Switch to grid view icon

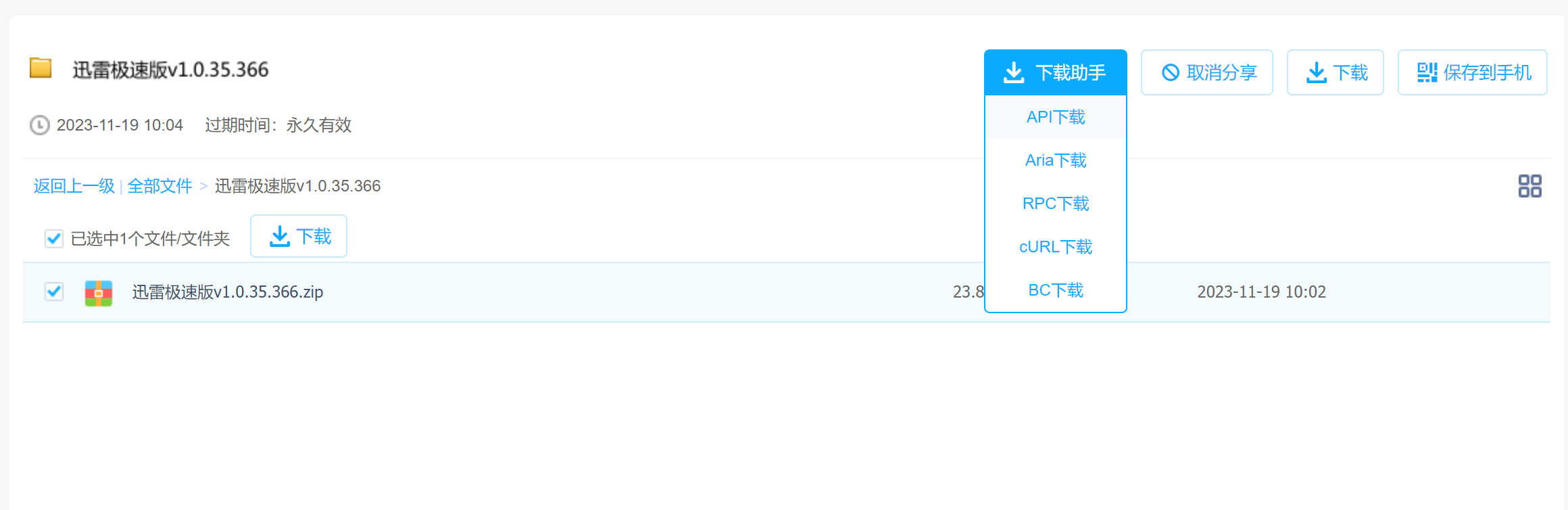click(1529, 186)
